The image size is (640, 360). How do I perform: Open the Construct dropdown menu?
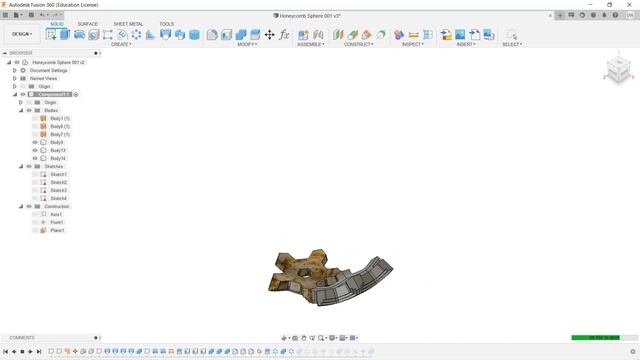[358, 44]
